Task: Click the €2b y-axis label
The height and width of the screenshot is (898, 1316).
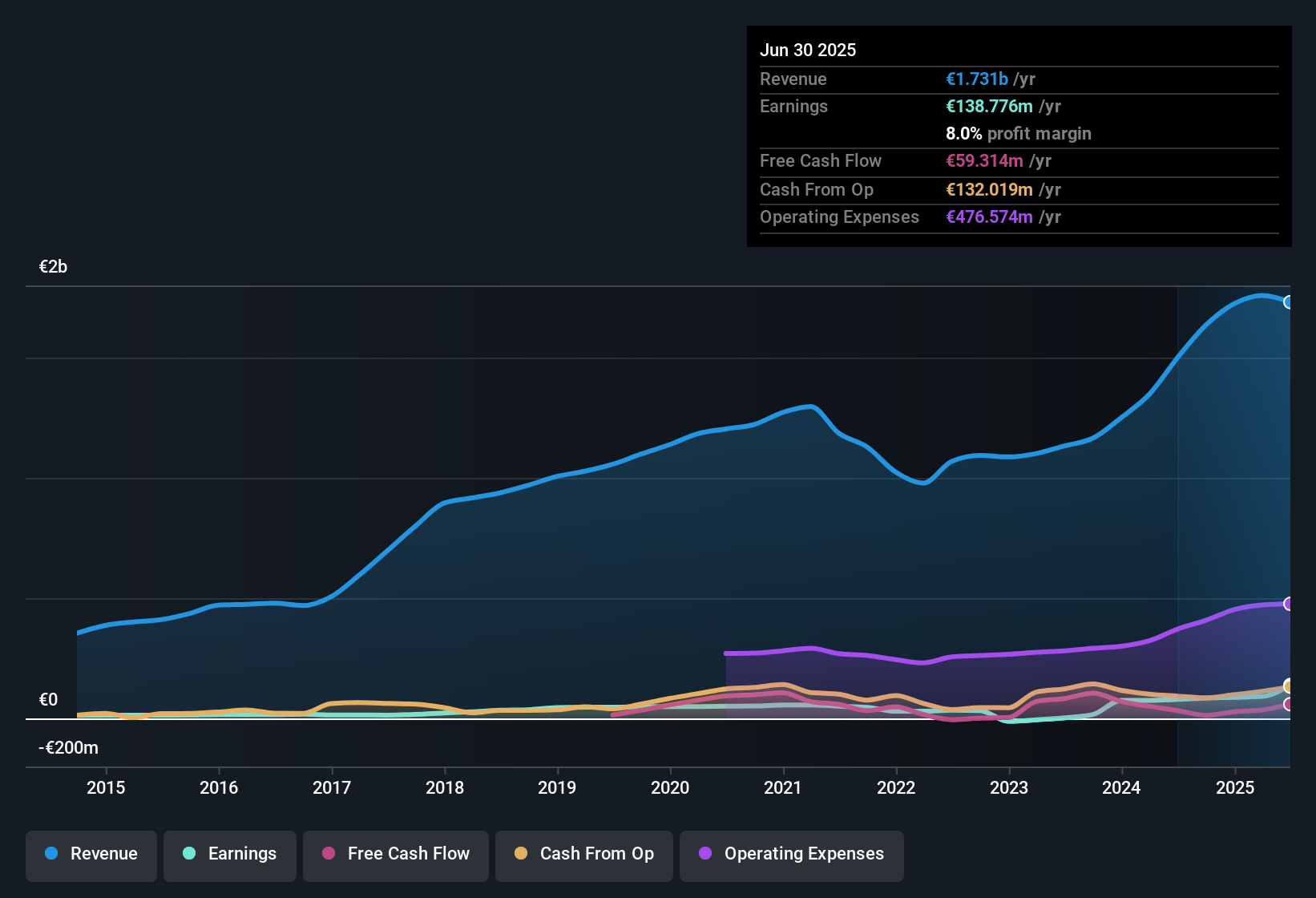Action: point(54,267)
